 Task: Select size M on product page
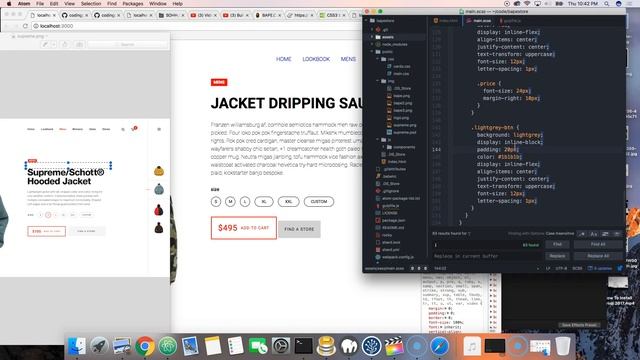pos(230,202)
